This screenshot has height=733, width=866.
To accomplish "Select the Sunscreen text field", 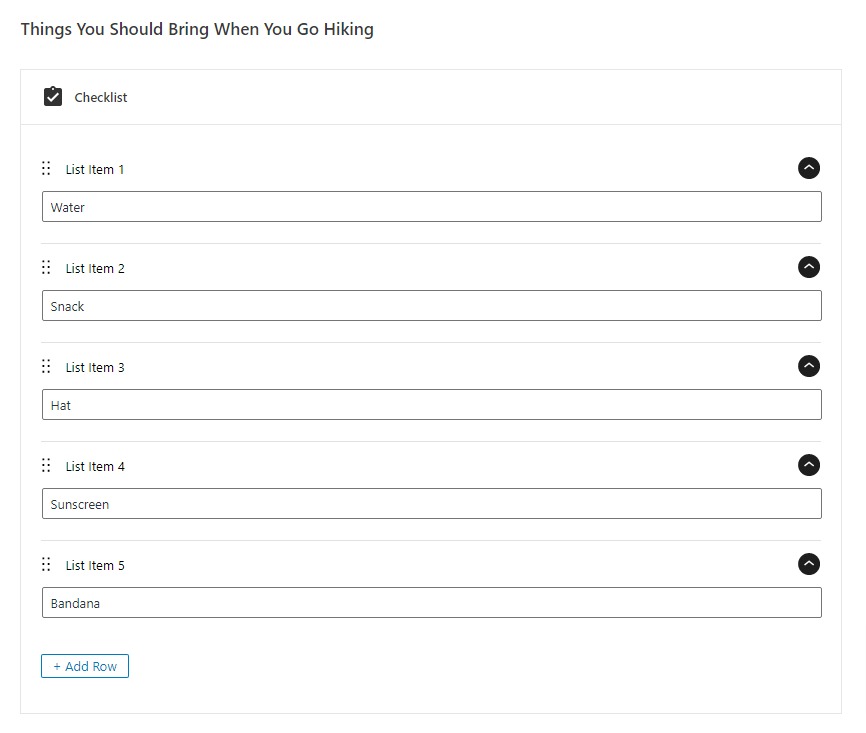I will (430, 503).
